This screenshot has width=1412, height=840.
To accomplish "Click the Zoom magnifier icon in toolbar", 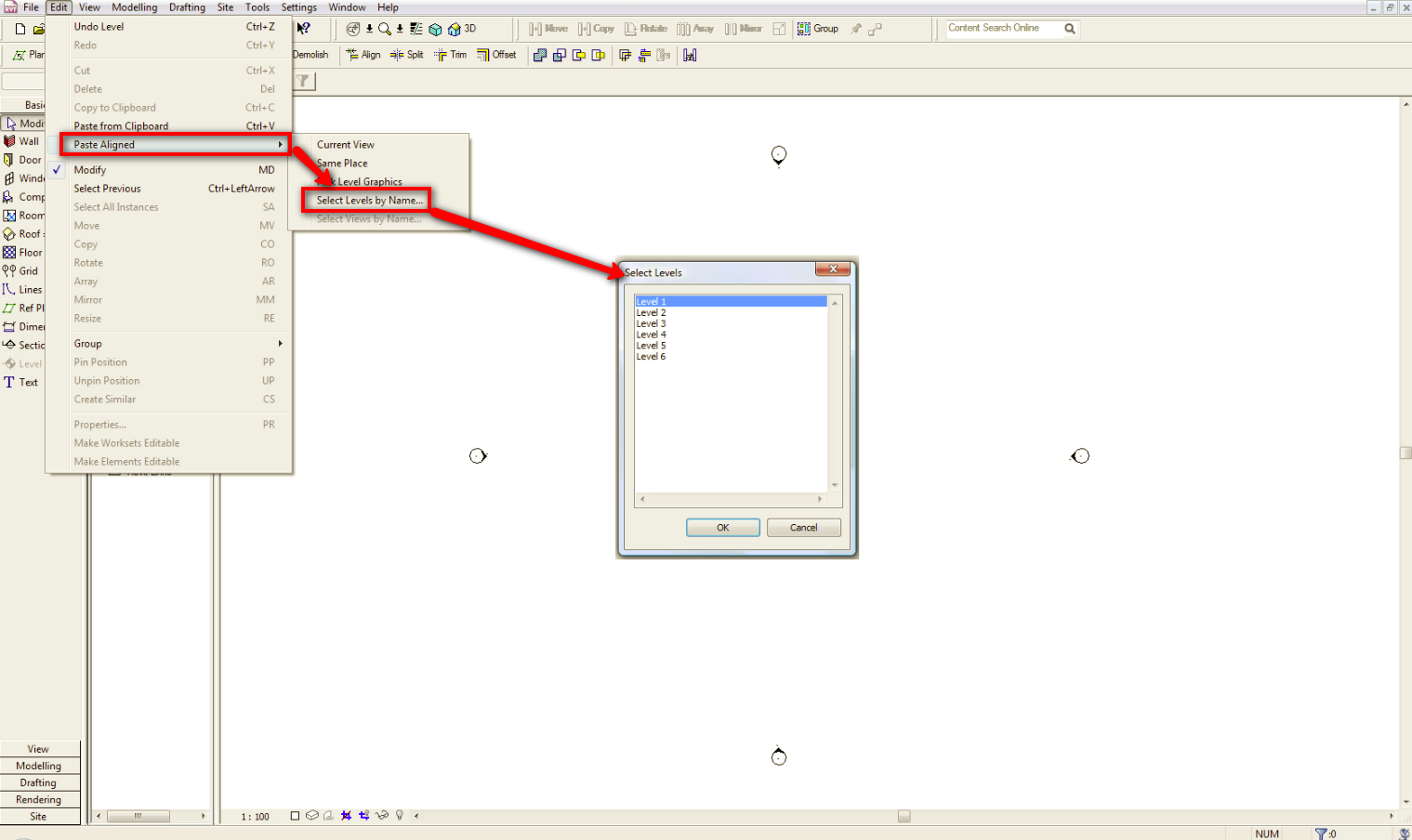I will pyautogui.click(x=384, y=29).
